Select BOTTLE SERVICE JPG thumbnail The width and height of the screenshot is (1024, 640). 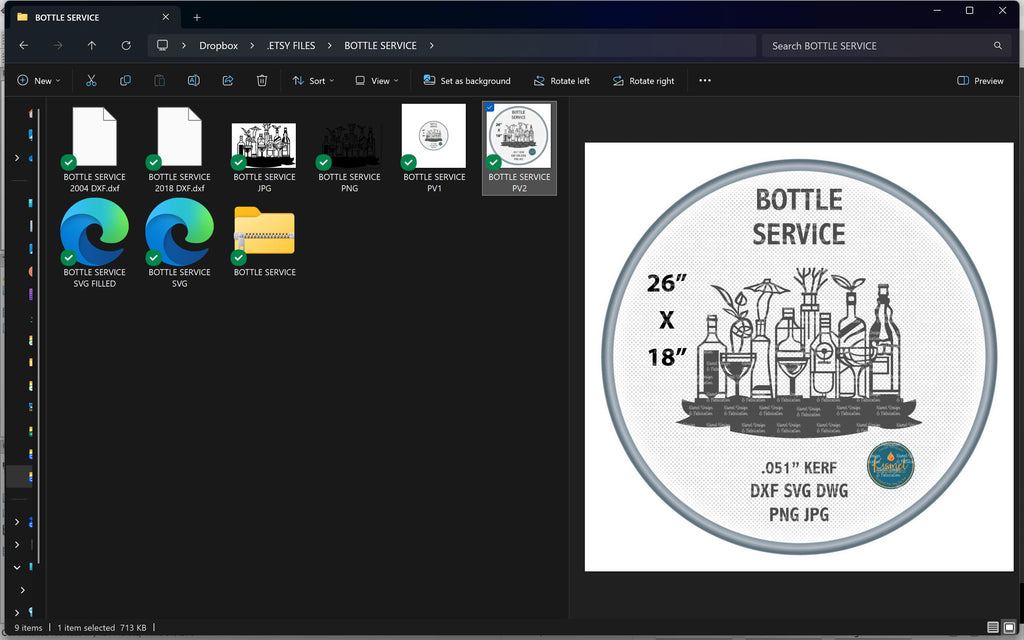pyautogui.click(x=264, y=148)
